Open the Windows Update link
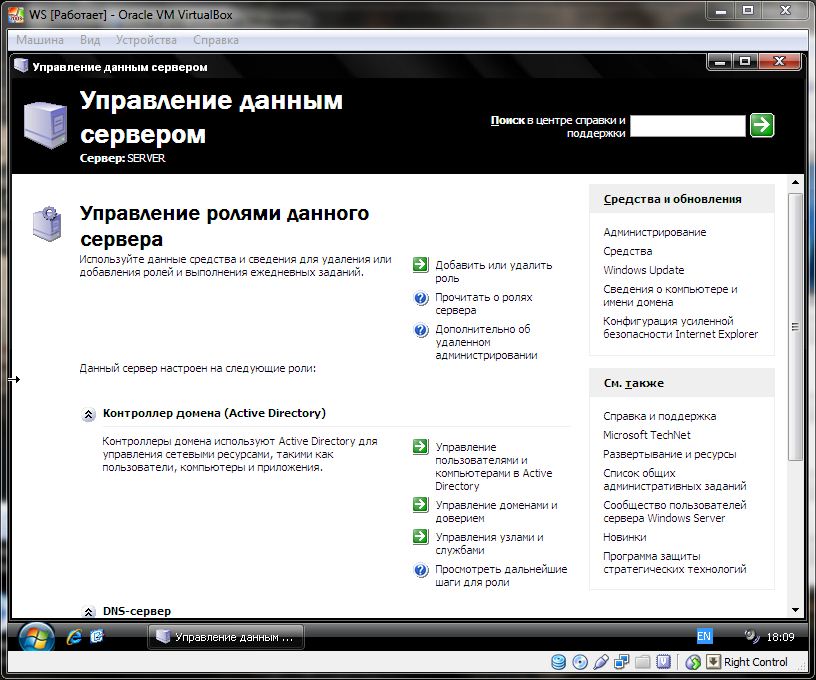Viewport: 816px width, 680px height. tap(644, 270)
